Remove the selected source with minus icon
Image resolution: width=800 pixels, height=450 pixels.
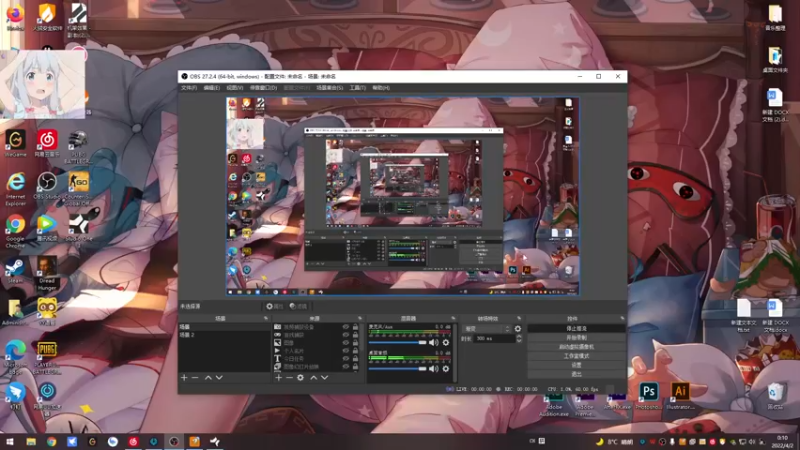(289, 378)
